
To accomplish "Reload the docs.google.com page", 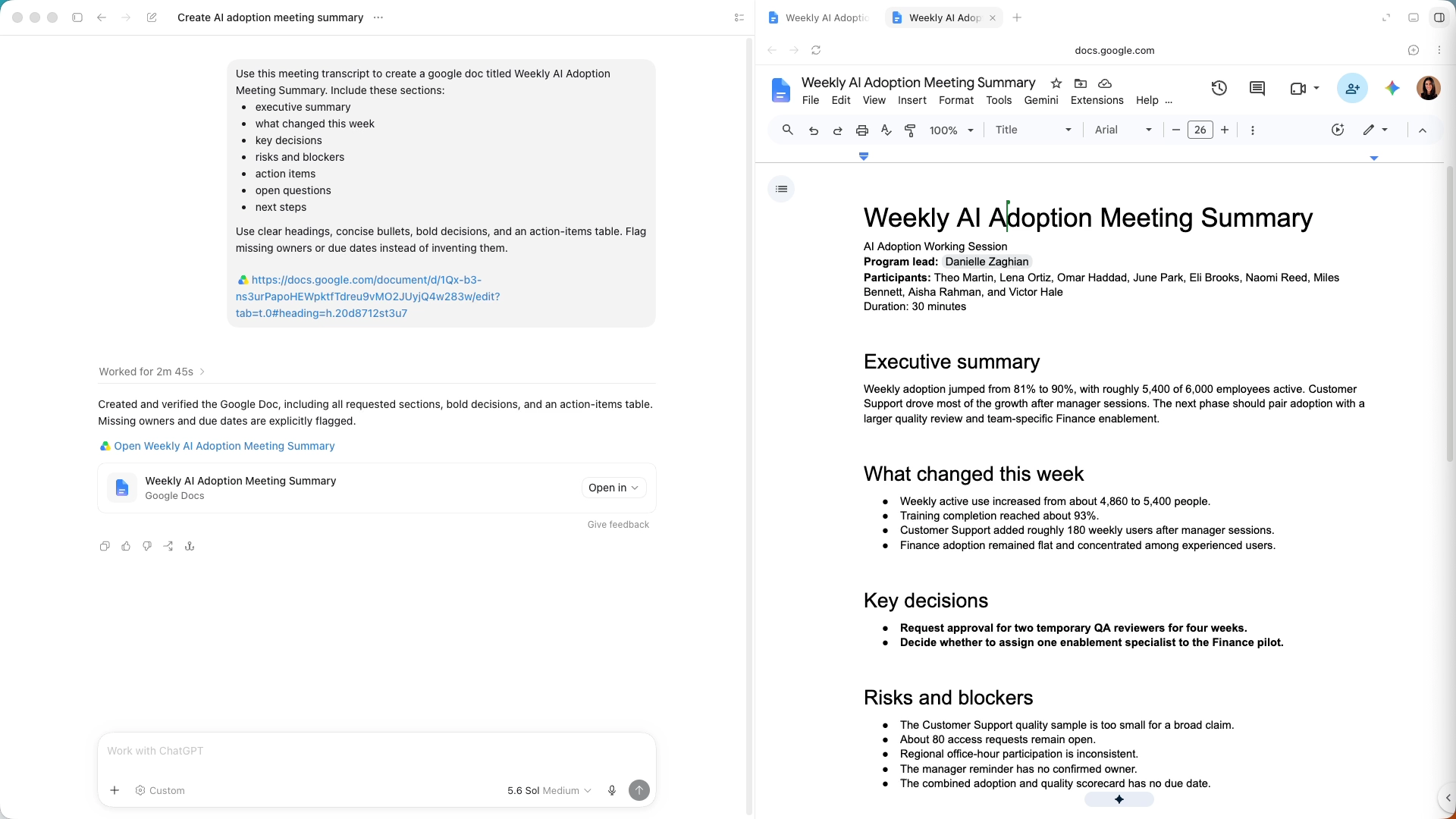I will pos(816,50).
